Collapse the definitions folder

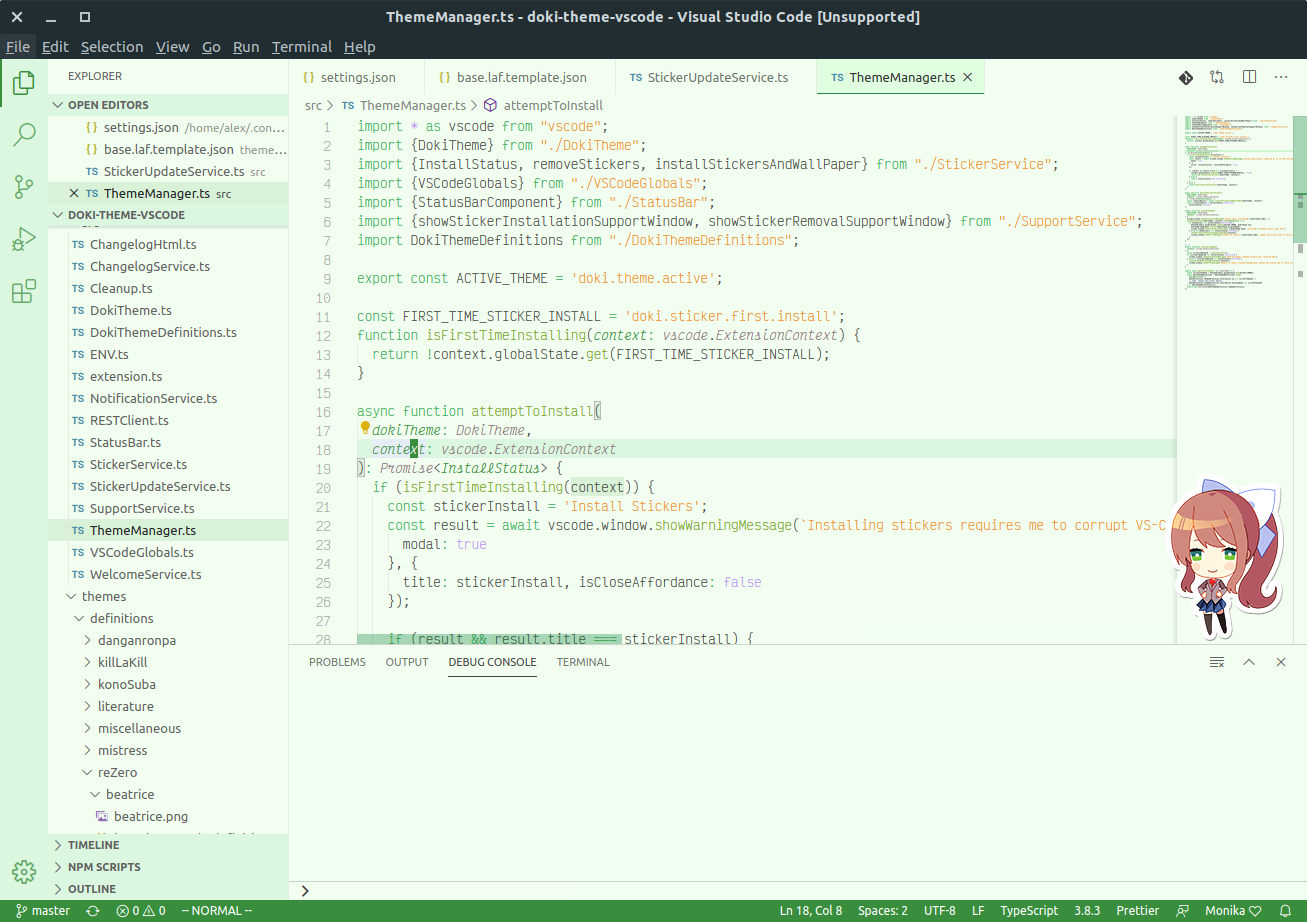click(168, 618)
